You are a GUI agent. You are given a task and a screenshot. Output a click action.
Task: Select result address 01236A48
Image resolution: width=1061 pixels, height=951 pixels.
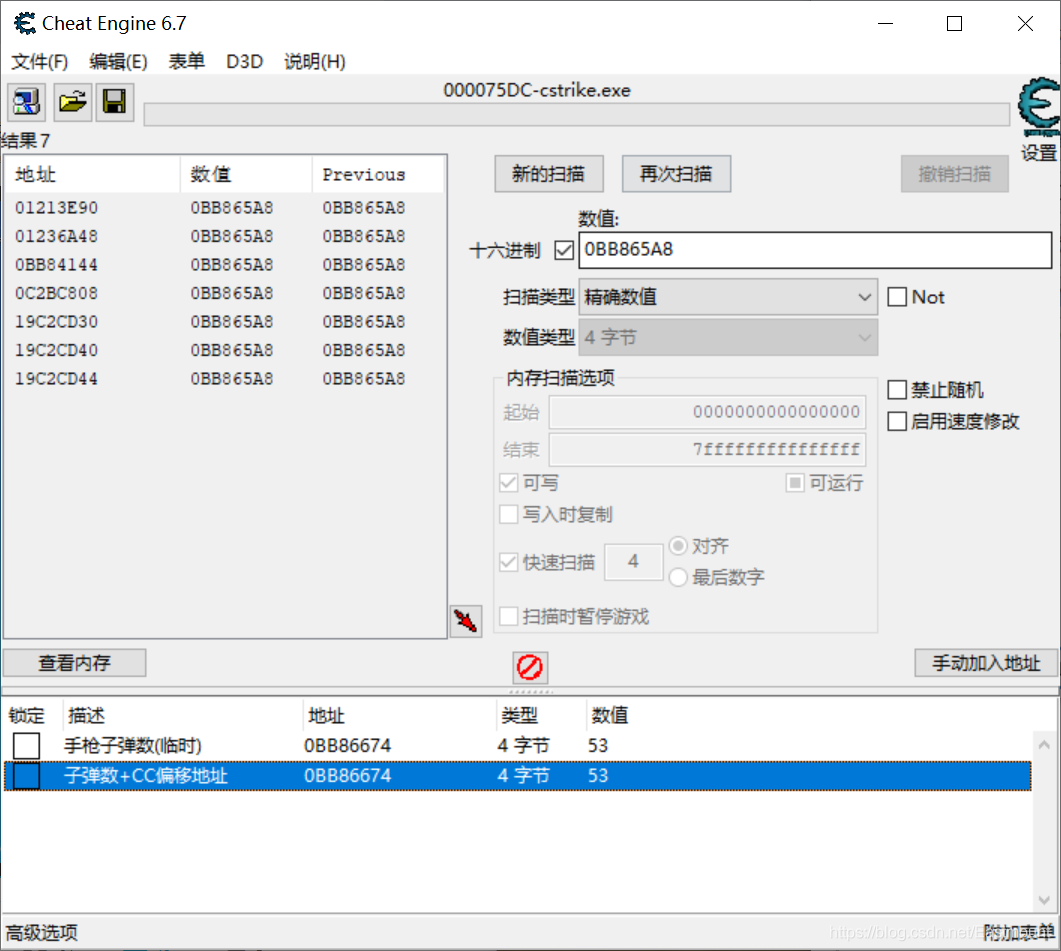tap(57, 236)
